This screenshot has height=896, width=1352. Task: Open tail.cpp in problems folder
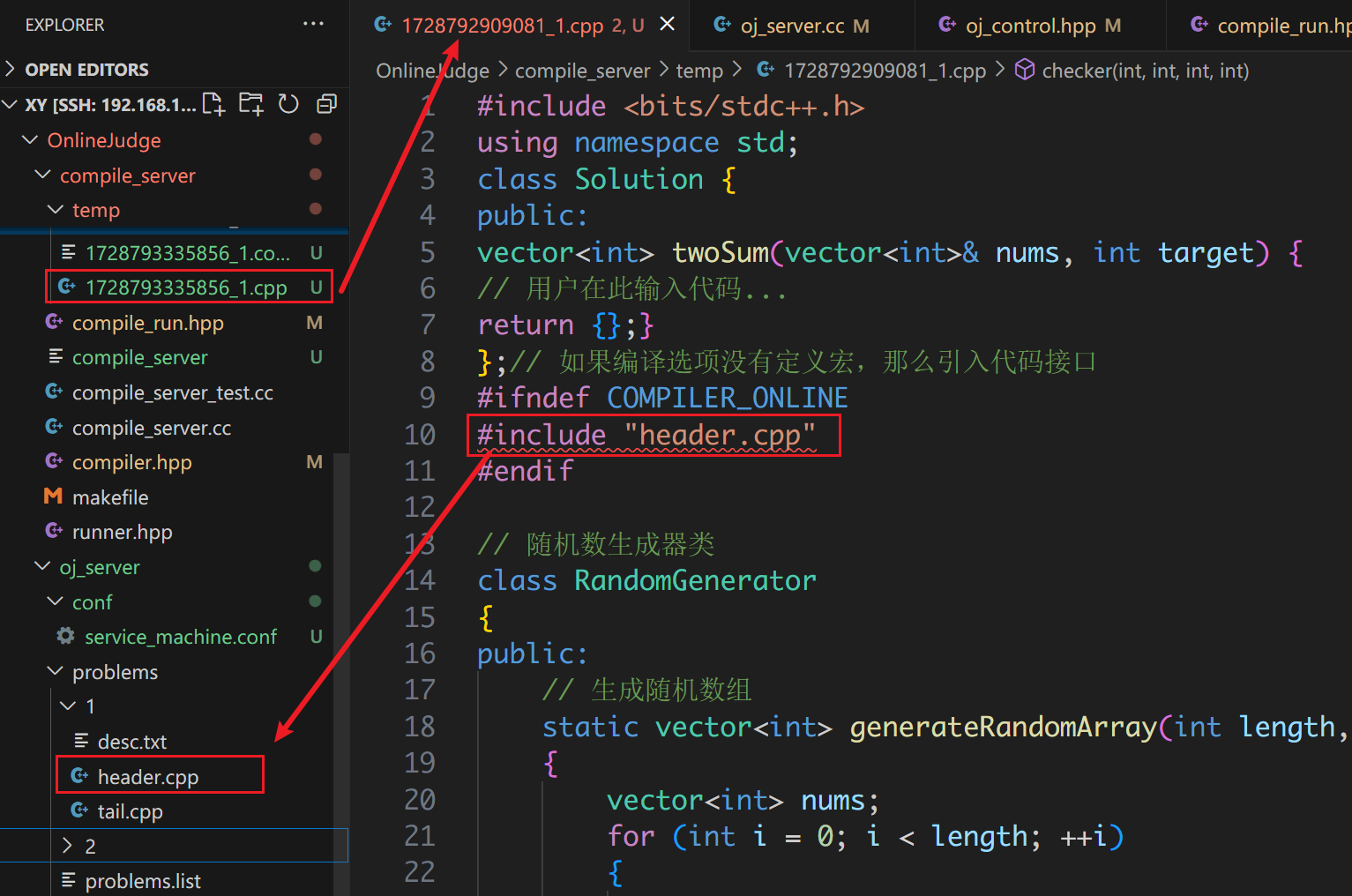pyautogui.click(x=130, y=811)
